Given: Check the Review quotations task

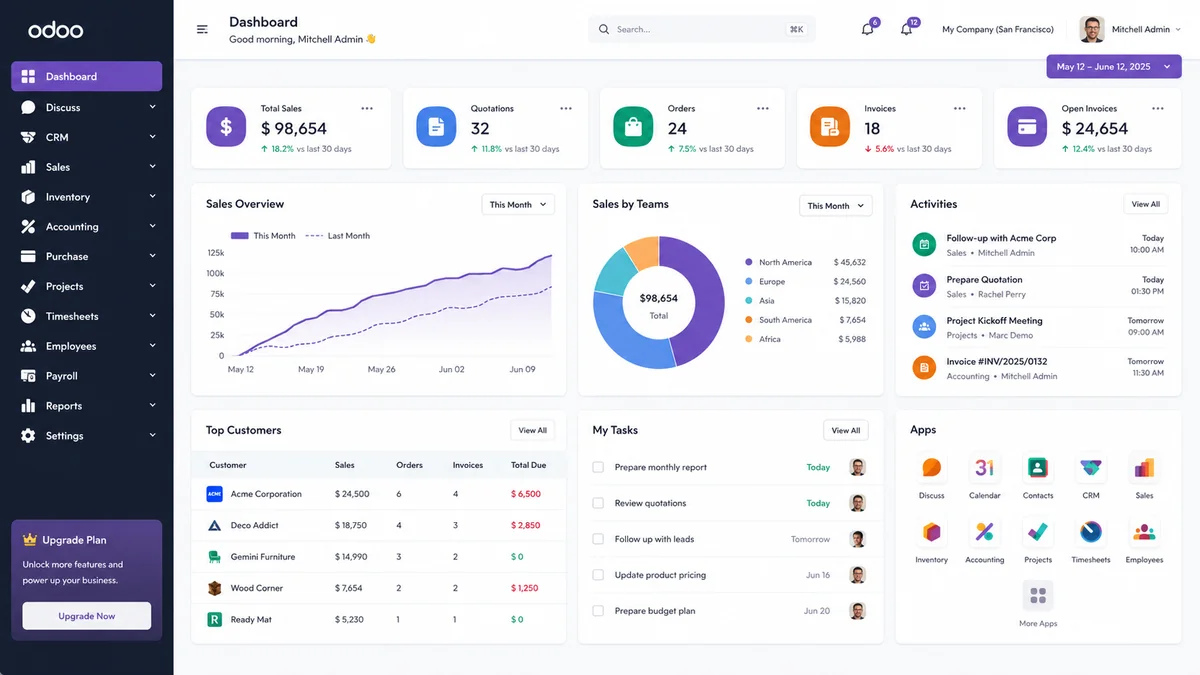Looking at the screenshot, I should [x=598, y=503].
